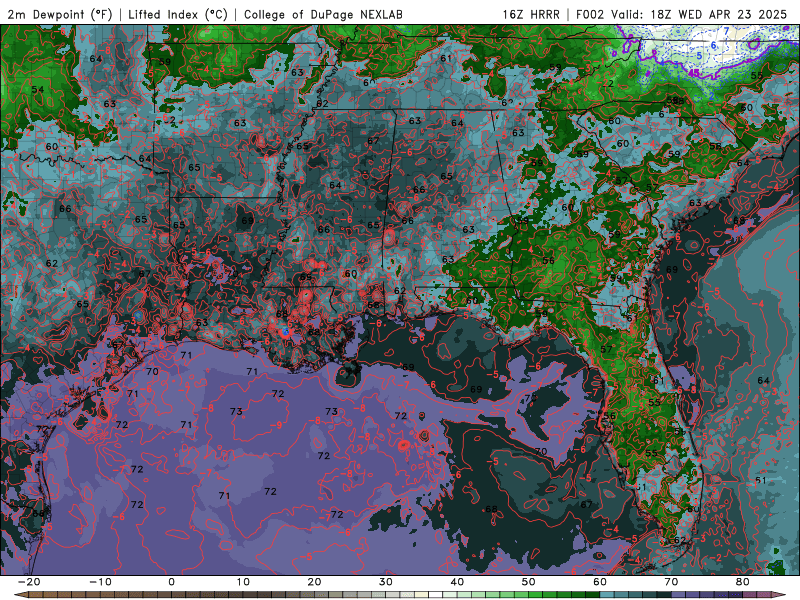Click the '70' tick on the color scale

click(x=671, y=582)
